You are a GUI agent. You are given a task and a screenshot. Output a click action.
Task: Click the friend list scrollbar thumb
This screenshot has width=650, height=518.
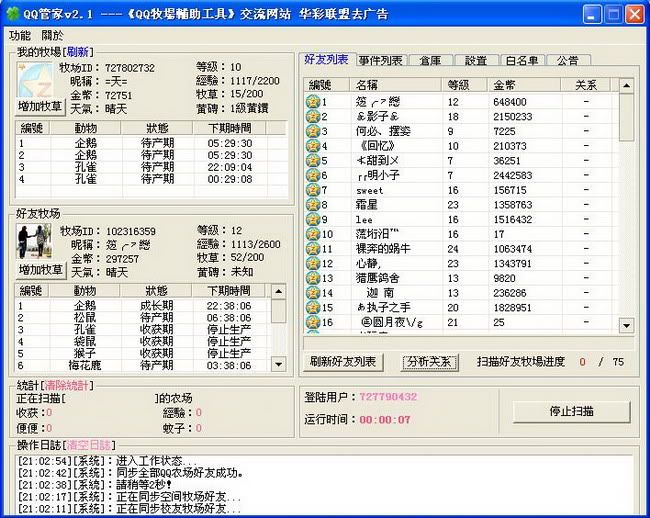(626, 117)
